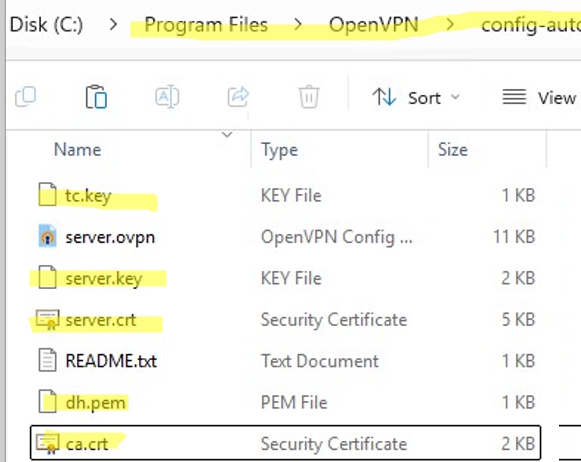Click the README.txt text document icon
The image size is (581, 462).
point(47,360)
